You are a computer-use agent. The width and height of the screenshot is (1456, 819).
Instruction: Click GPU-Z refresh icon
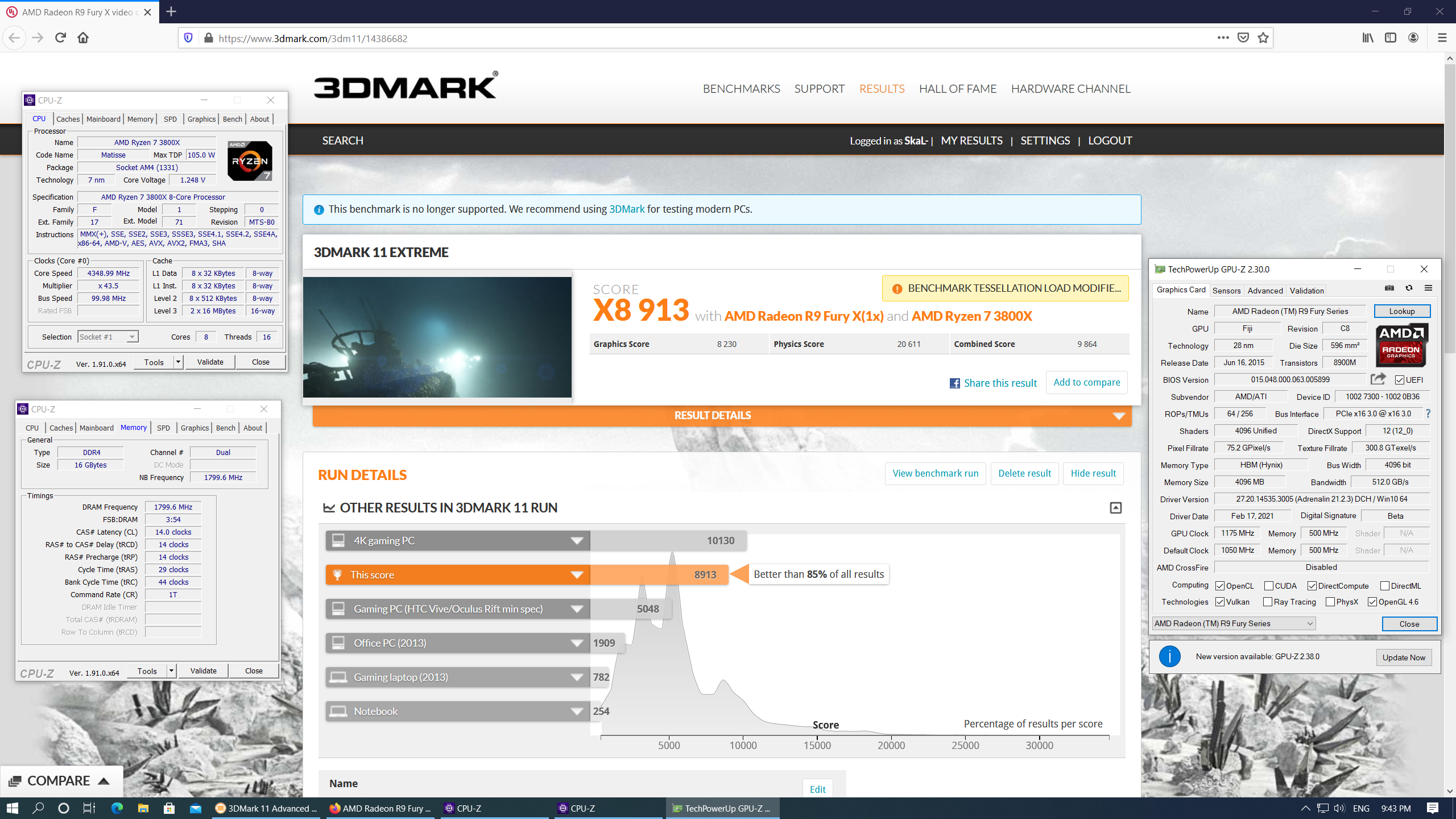(1409, 288)
